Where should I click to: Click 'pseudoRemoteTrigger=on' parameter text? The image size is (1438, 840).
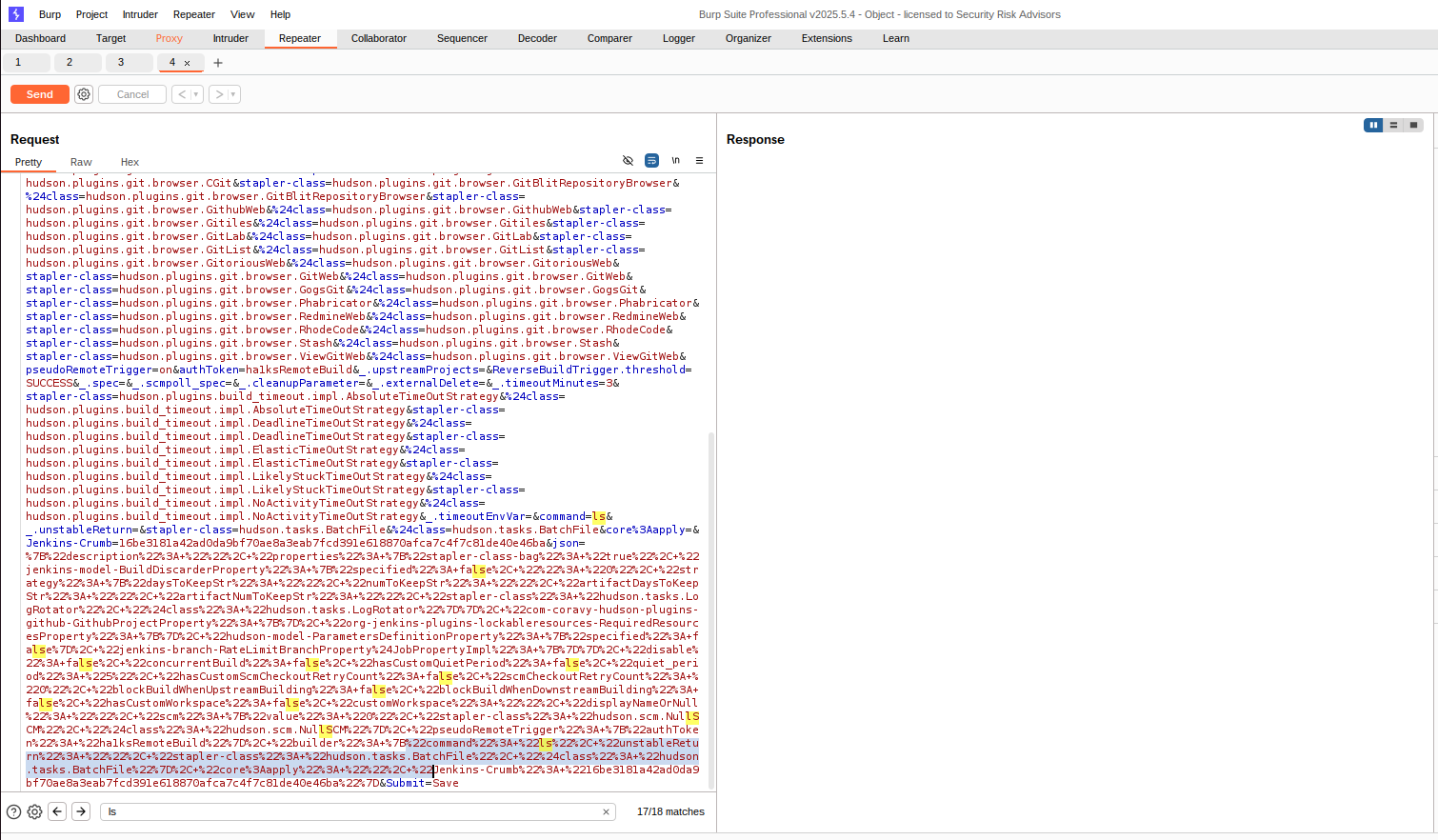pos(99,370)
